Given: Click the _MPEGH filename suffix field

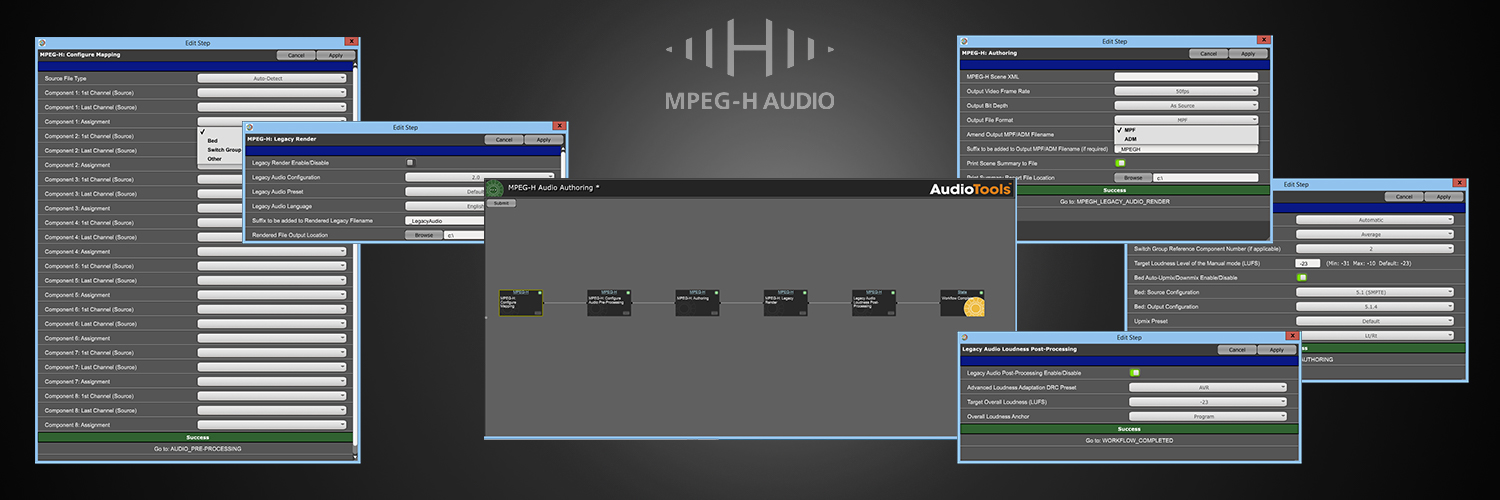Looking at the screenshot, I should [x=1186, y=149].
